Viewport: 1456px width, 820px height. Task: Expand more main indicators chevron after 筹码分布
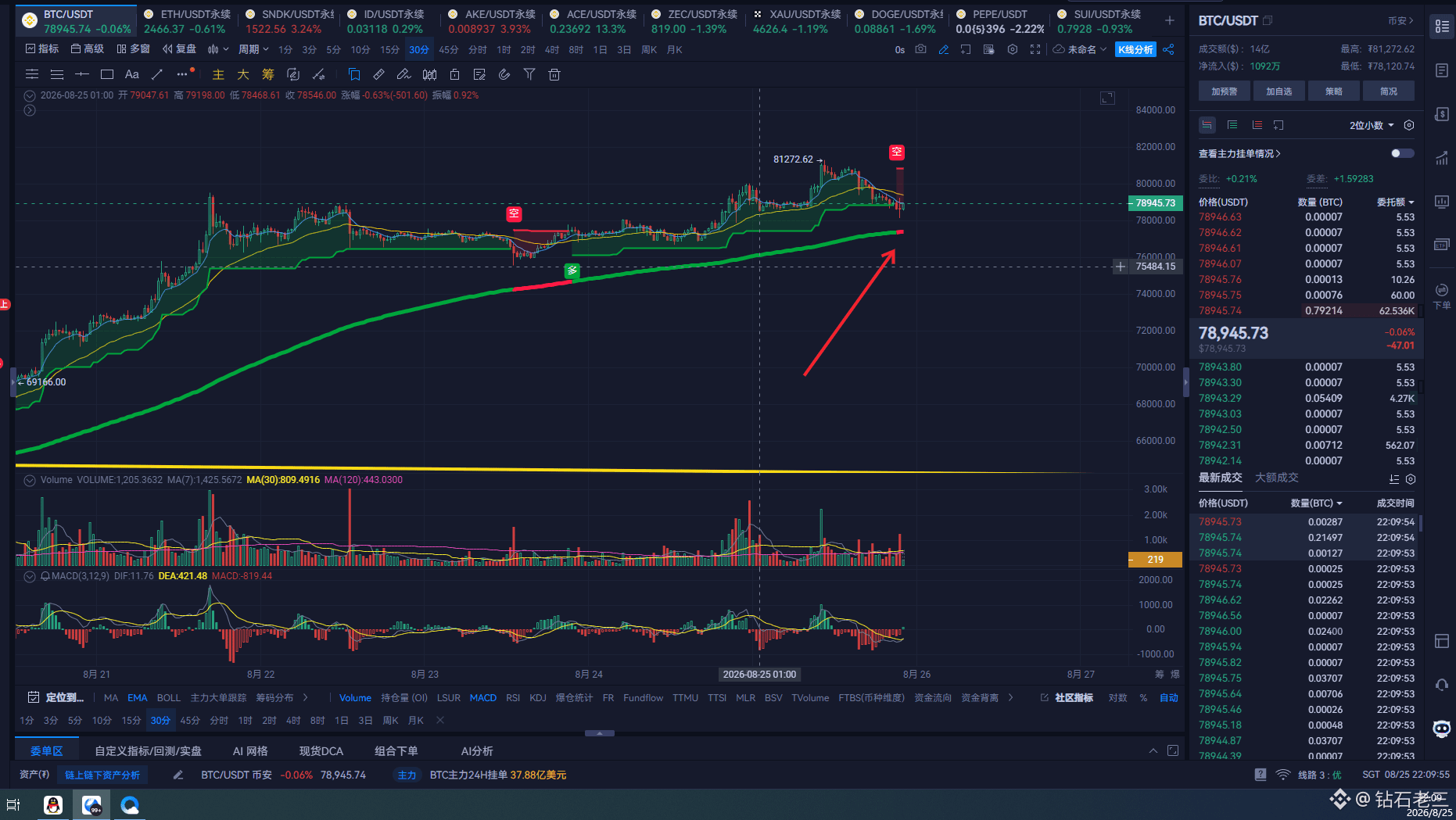pyautogui.click(x=306, y=697)
